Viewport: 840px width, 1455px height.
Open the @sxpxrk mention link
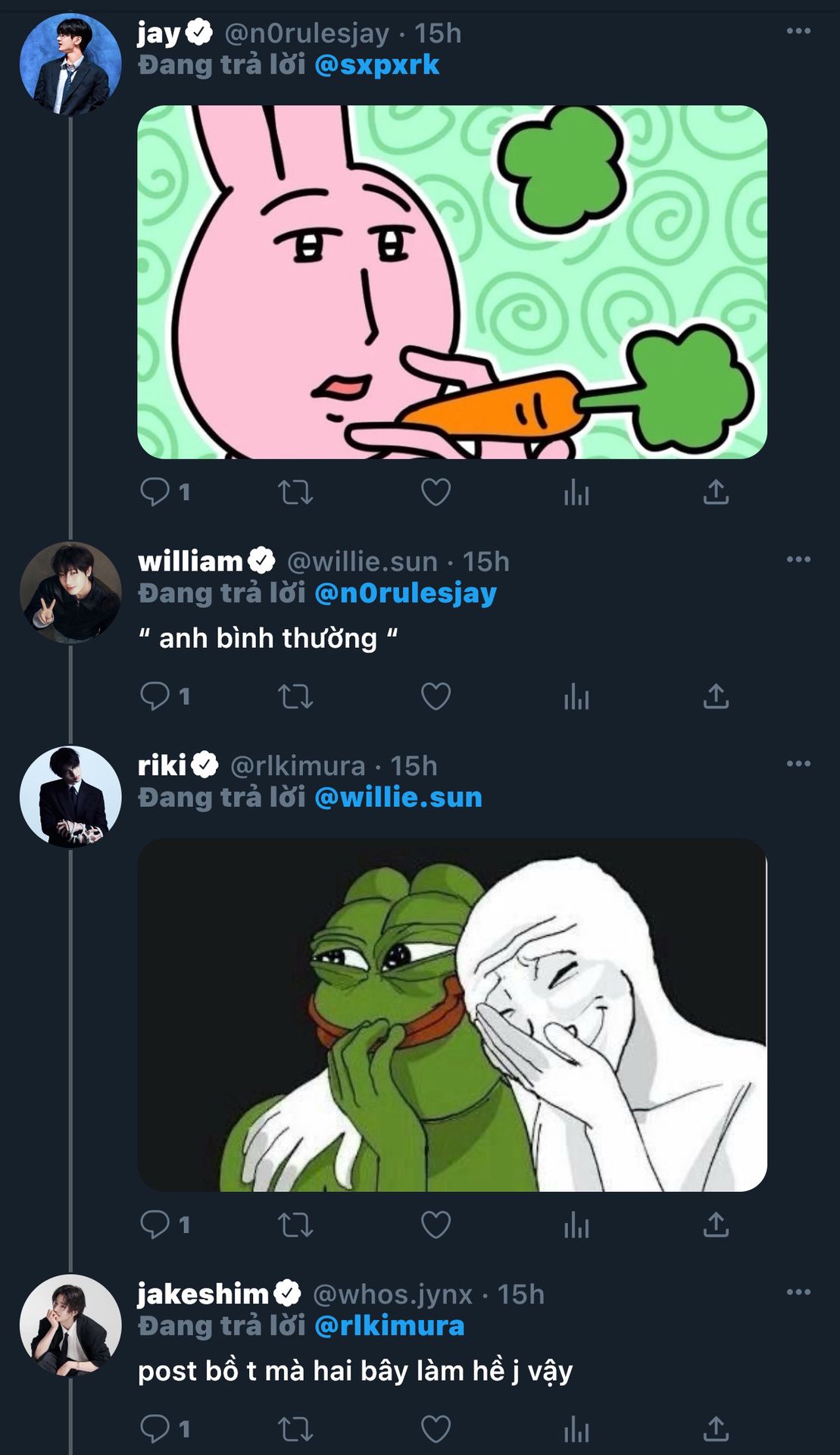point(376,65)
